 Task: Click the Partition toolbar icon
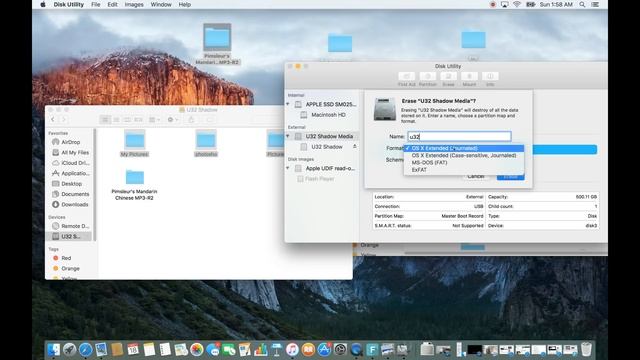point(427,76)
